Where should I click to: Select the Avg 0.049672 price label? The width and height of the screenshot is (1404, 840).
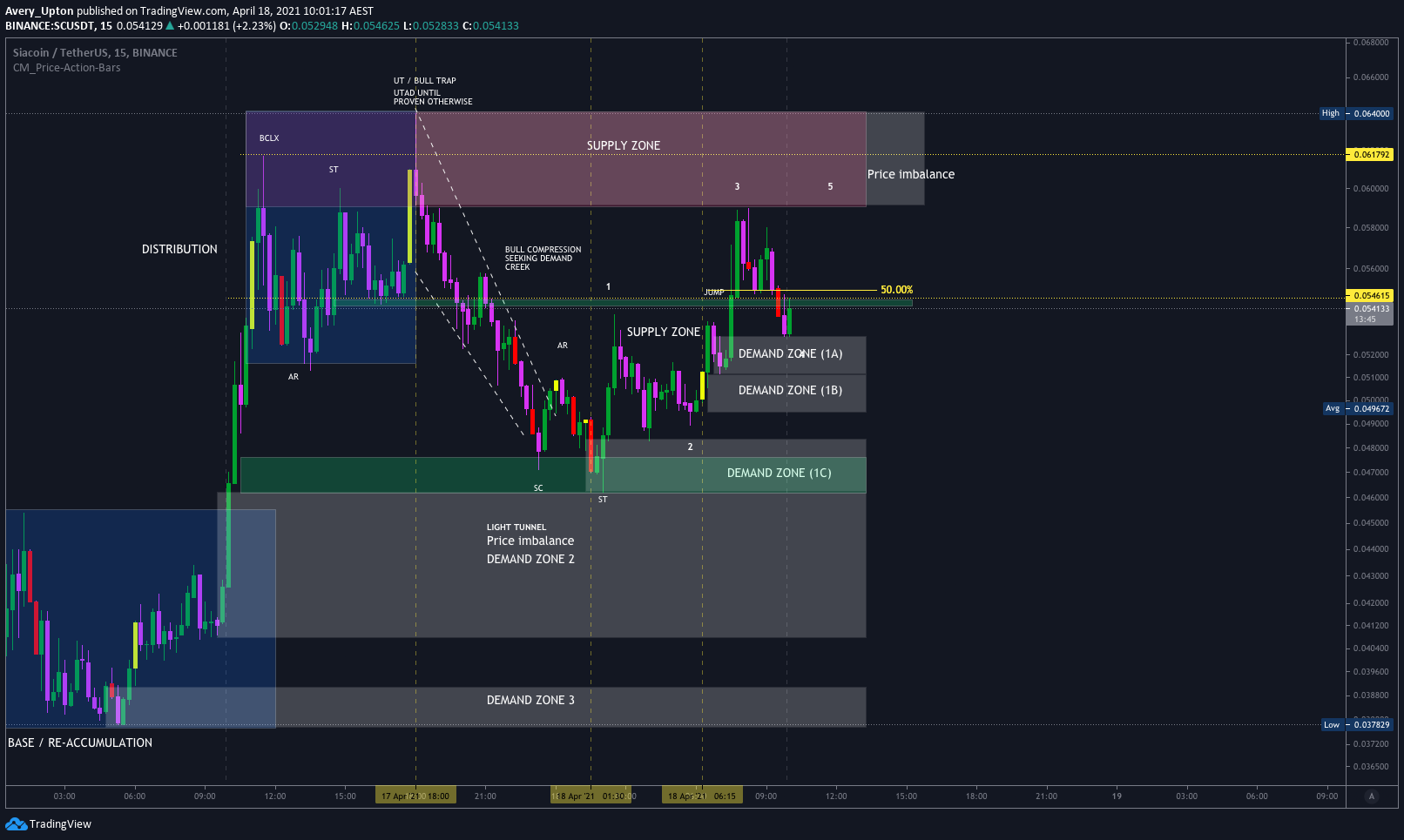click(1357, 408)
